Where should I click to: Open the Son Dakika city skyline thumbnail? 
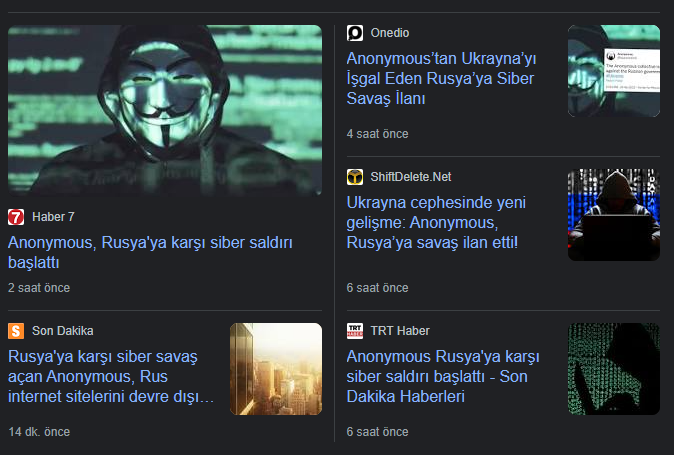[276, 369]
